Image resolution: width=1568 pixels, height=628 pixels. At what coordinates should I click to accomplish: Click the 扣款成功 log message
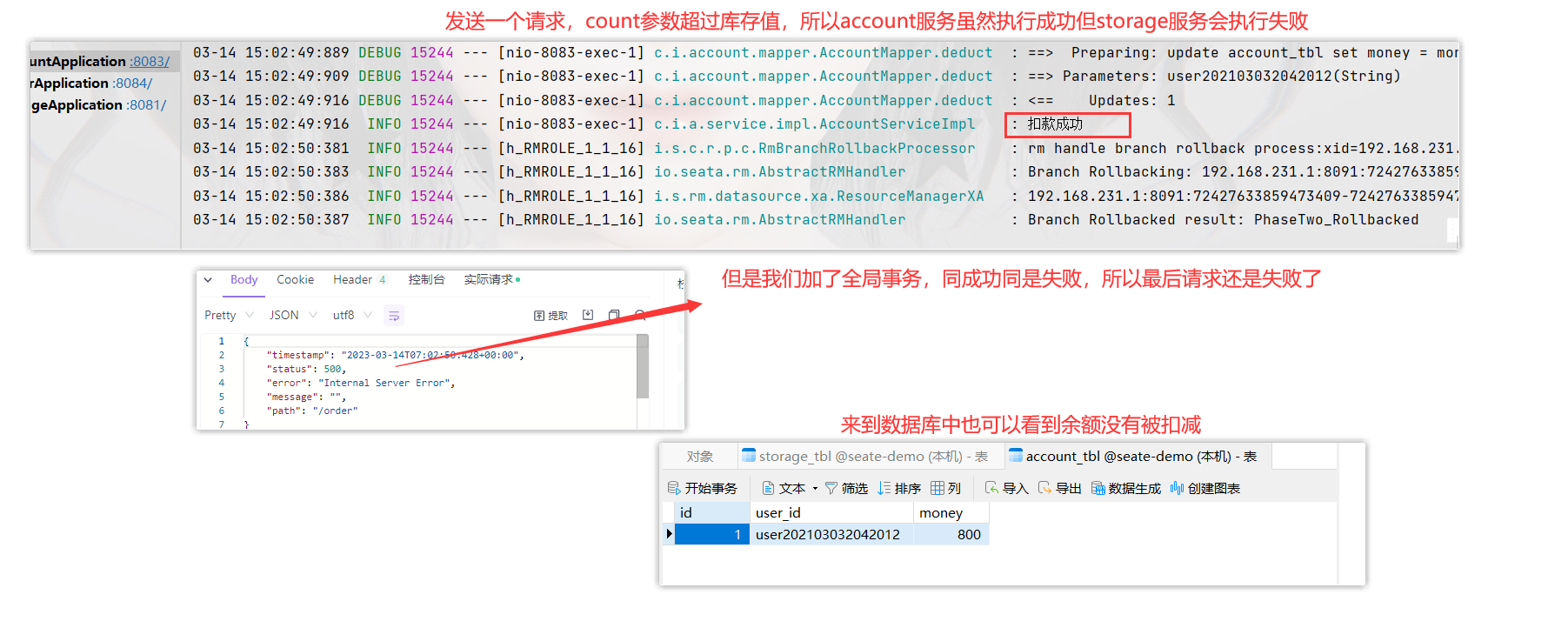click(1055, 124)
